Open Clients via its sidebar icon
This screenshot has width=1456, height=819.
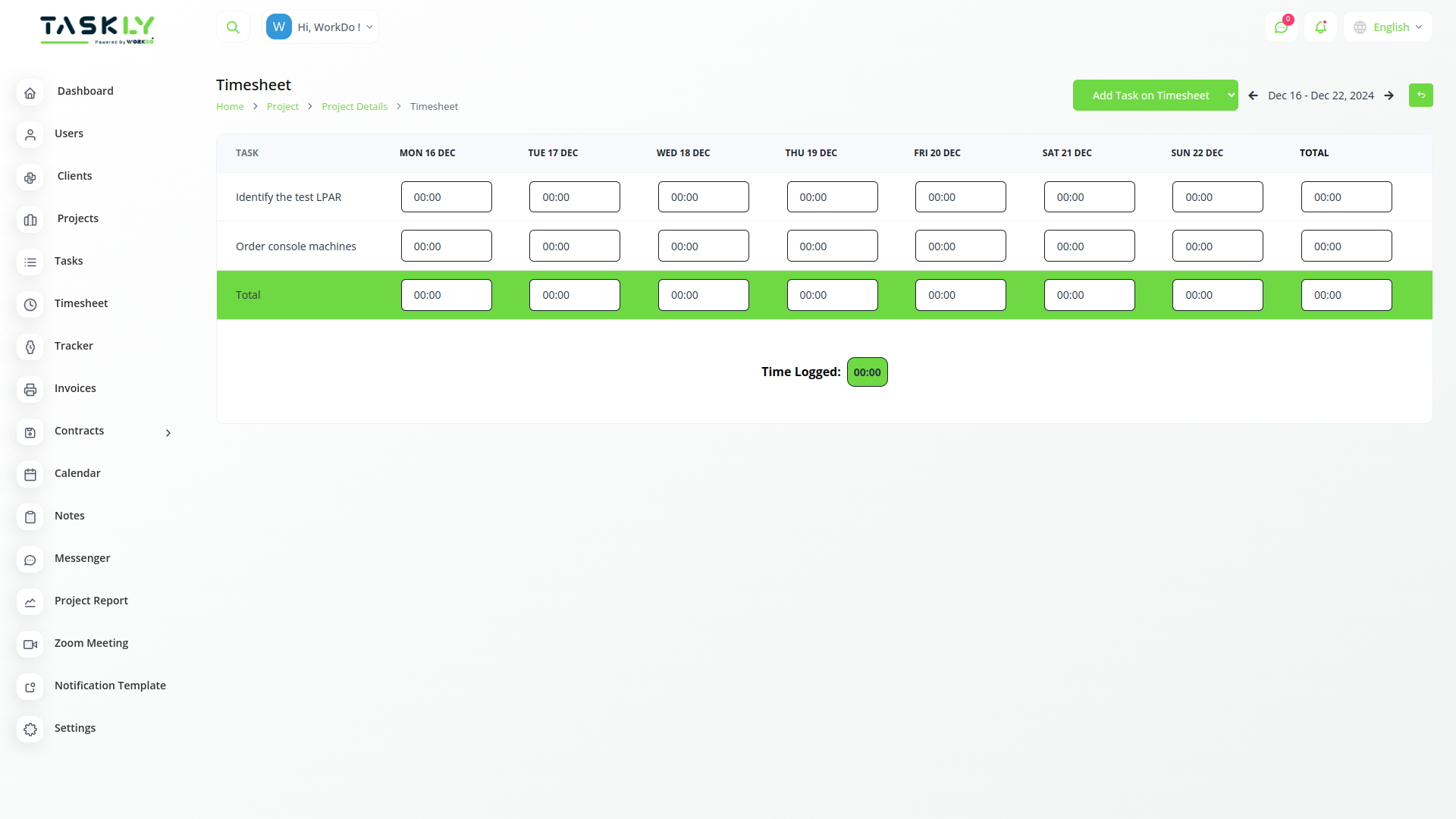pyautogui.click(x=30, y=177)
